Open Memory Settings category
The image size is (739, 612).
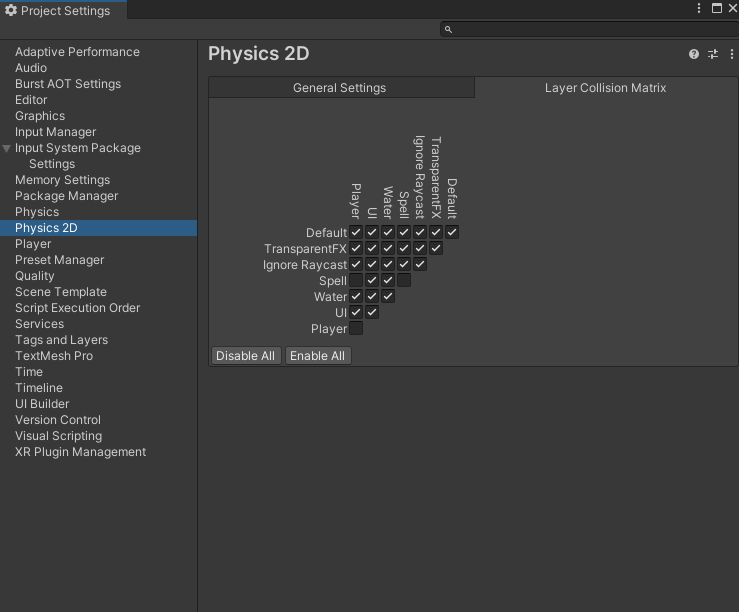pyautogui.click(x=99, y=180)
